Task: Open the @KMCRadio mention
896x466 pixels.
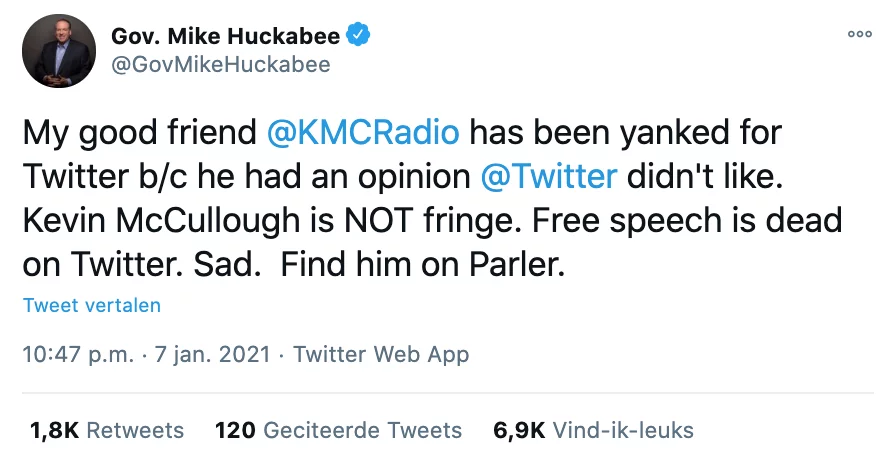Action: tap(364, 133)
